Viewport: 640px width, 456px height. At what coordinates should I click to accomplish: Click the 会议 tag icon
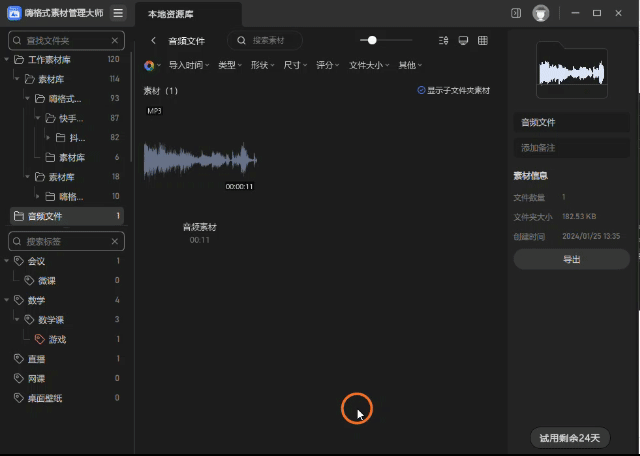click(18, 261)
